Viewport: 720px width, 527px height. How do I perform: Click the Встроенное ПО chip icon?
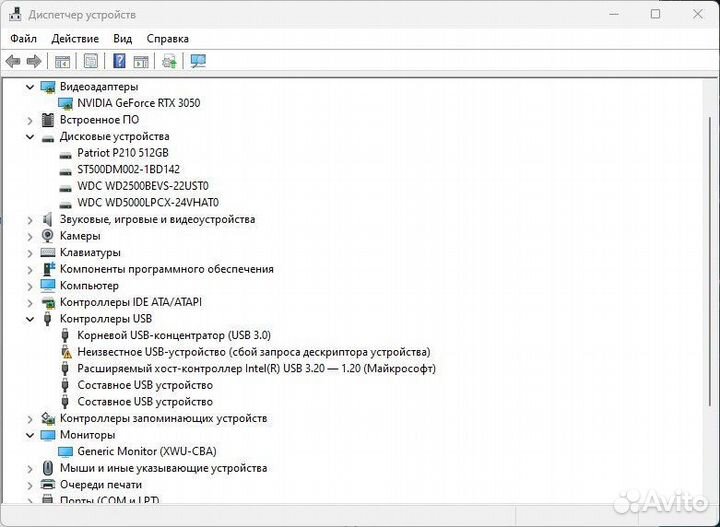point(48,120)
